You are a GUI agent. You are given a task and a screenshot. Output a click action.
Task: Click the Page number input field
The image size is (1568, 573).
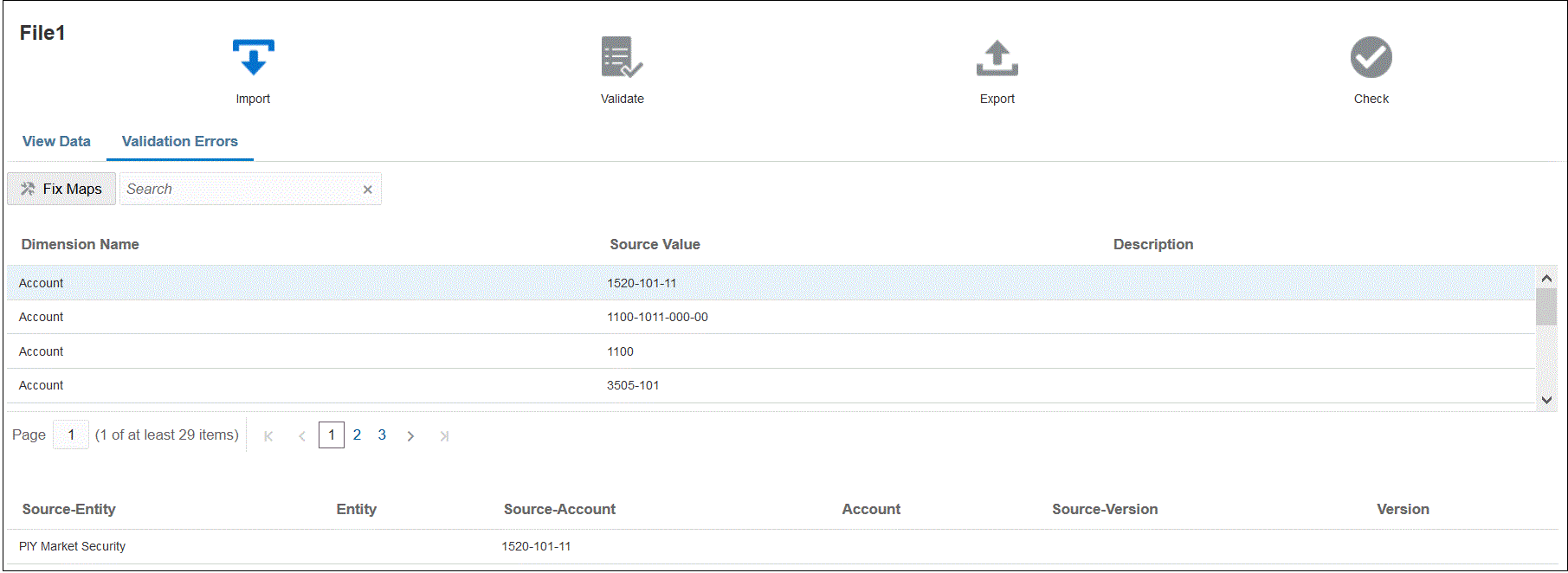(x=71, y=435)
